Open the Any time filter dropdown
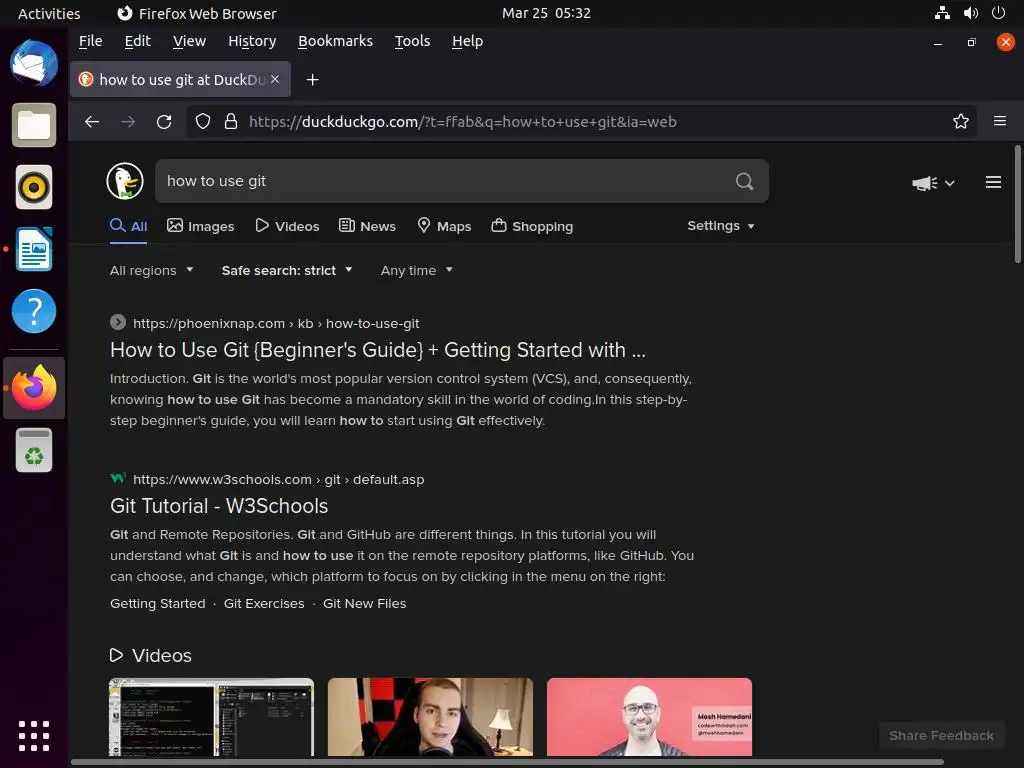 pos(417,270)
